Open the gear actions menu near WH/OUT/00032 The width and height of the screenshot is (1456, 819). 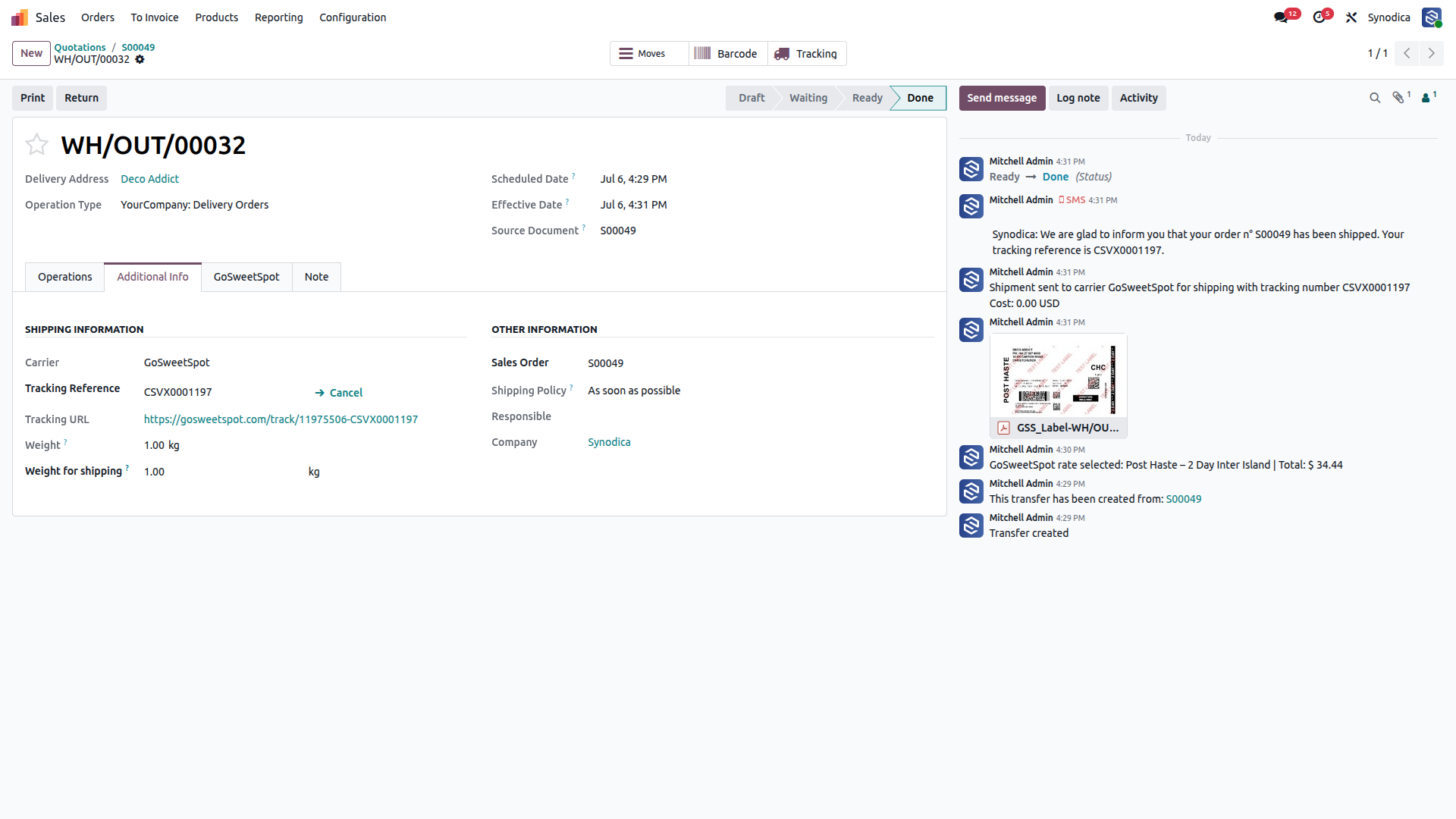click(x=140, y=59)
